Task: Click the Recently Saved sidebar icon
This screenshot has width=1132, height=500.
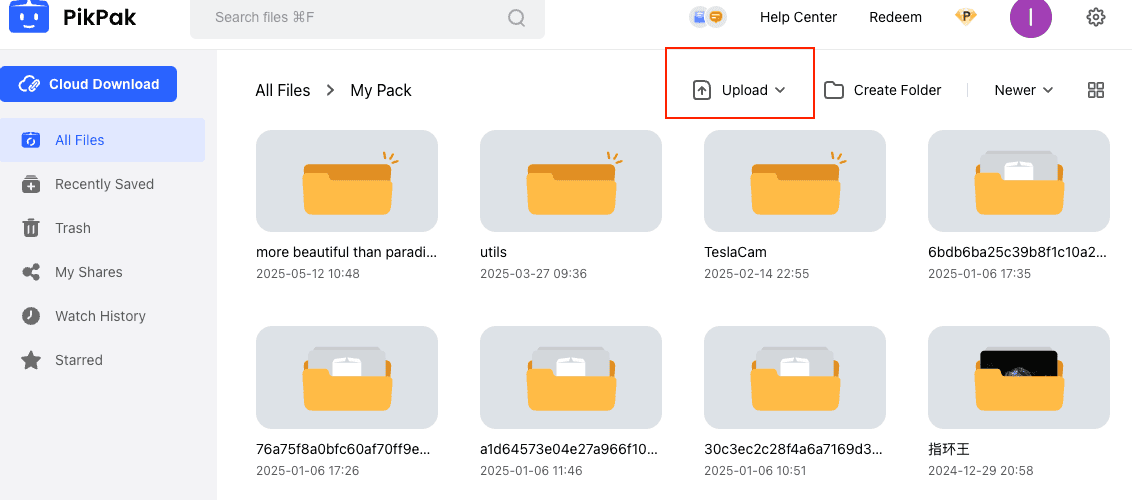Action: 31,184
